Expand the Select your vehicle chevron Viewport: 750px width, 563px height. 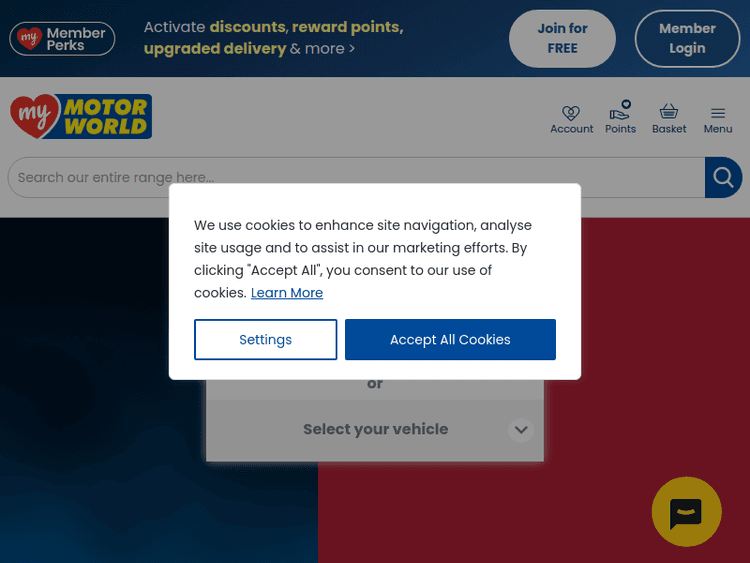(521, 430)
